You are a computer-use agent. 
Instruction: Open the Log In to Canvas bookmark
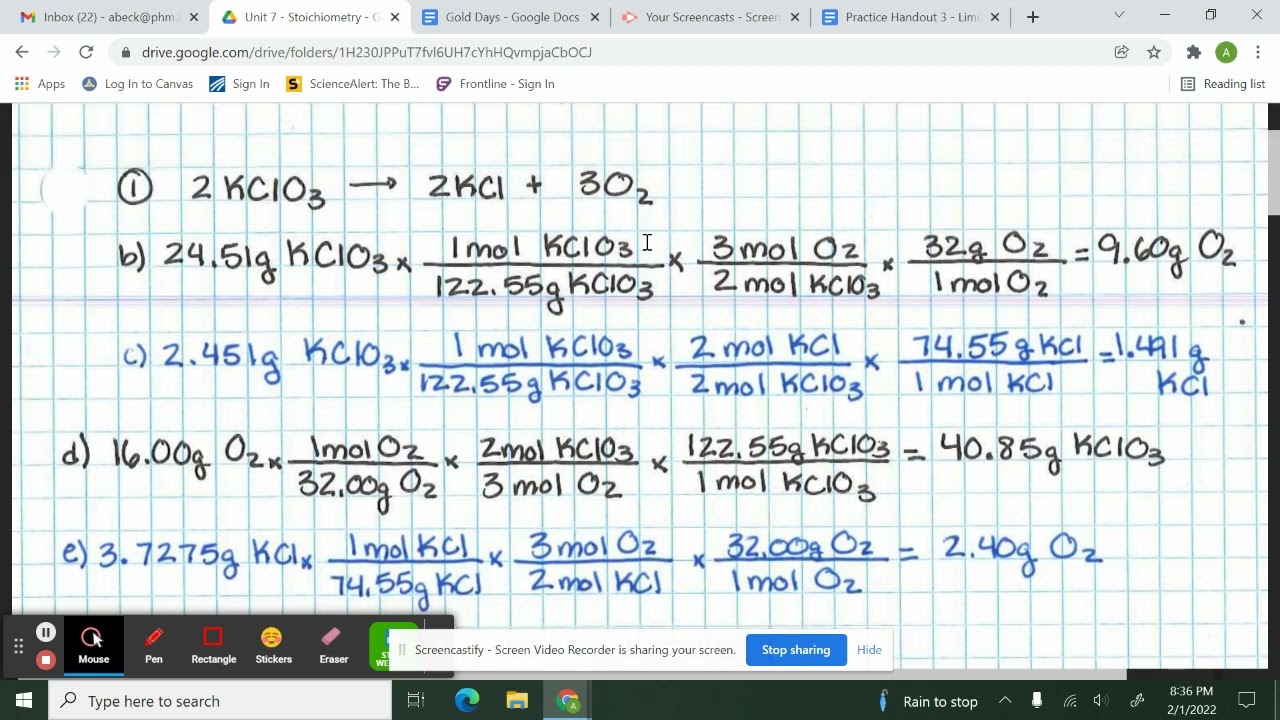click(x=137, y=84)
